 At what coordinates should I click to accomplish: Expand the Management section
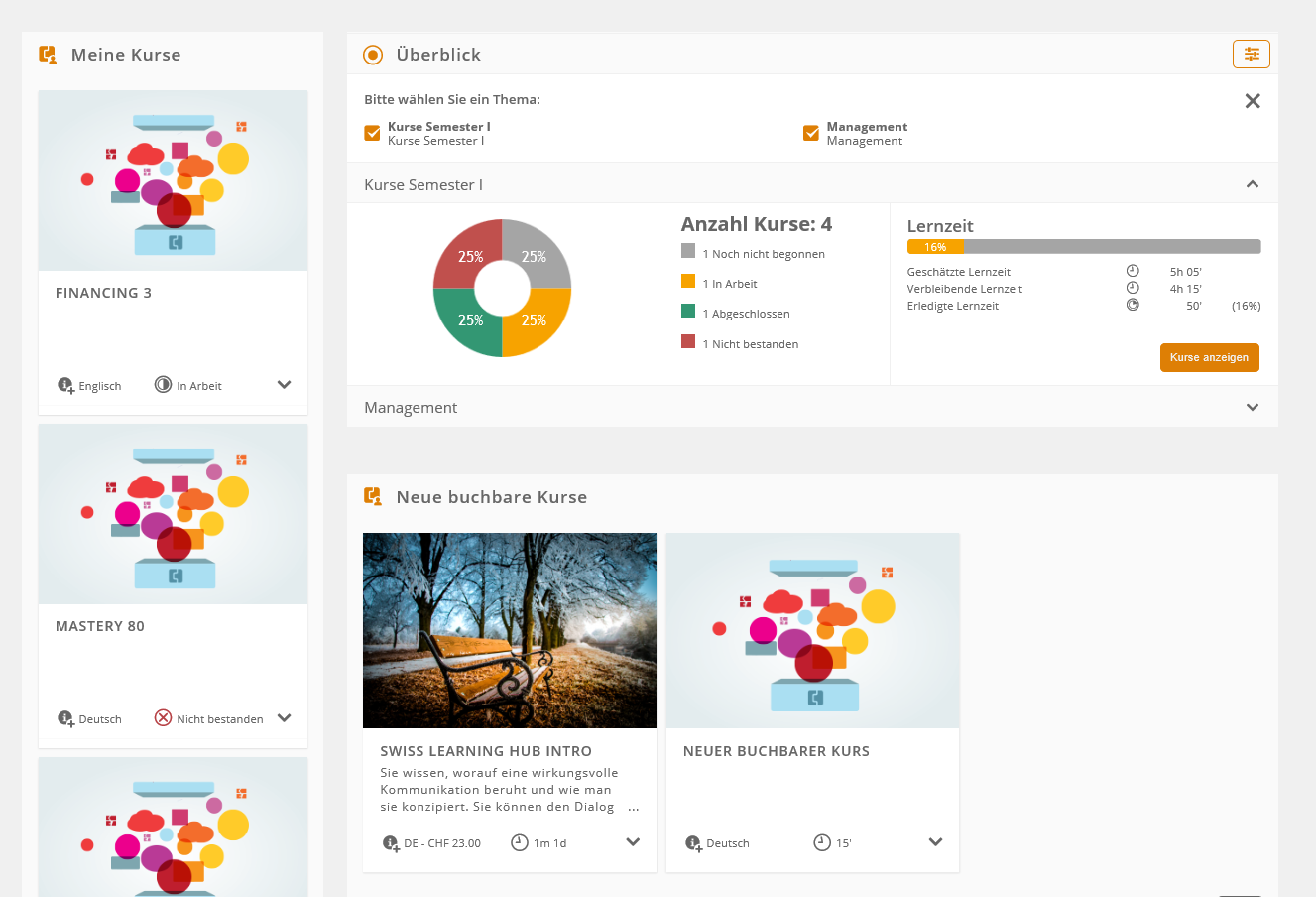(1253, 407)
